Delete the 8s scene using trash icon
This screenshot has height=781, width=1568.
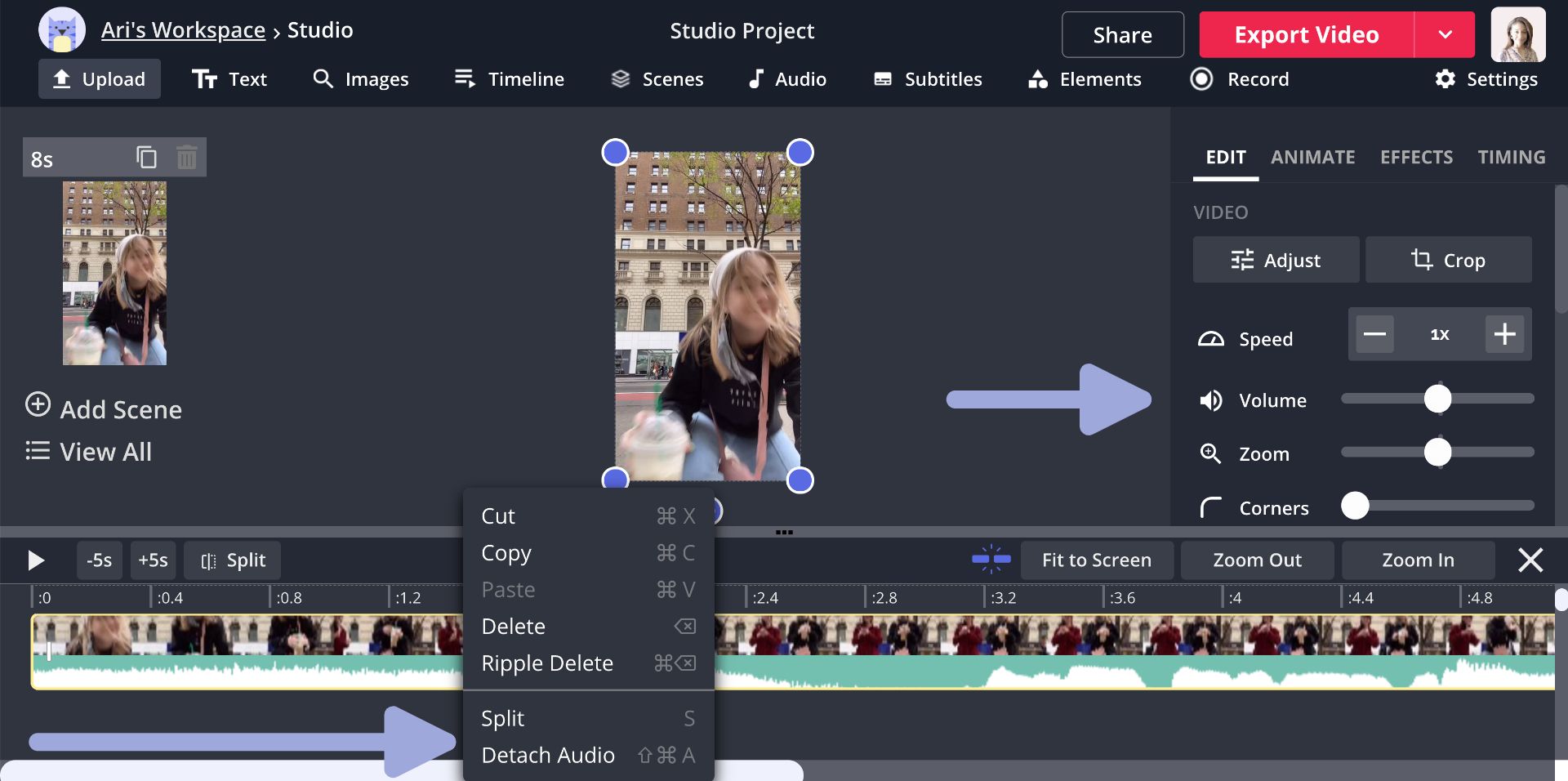pyautogui.click(x=187, y=157)
